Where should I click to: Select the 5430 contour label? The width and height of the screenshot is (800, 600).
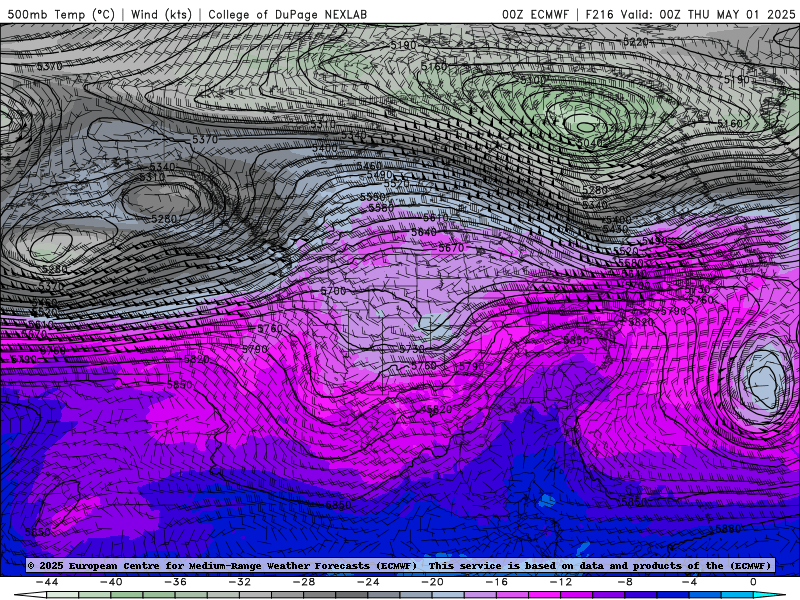[x=615, y=229]
